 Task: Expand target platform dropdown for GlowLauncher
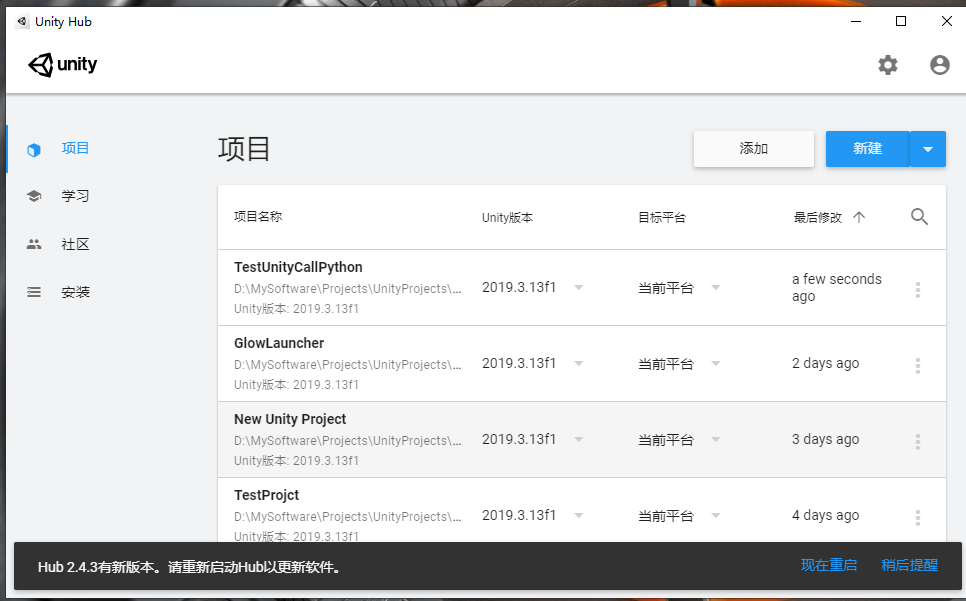715,363
